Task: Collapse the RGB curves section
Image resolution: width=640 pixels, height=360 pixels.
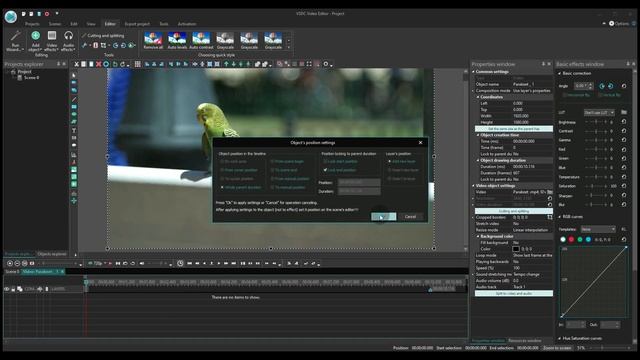Action: pos(560,217)
